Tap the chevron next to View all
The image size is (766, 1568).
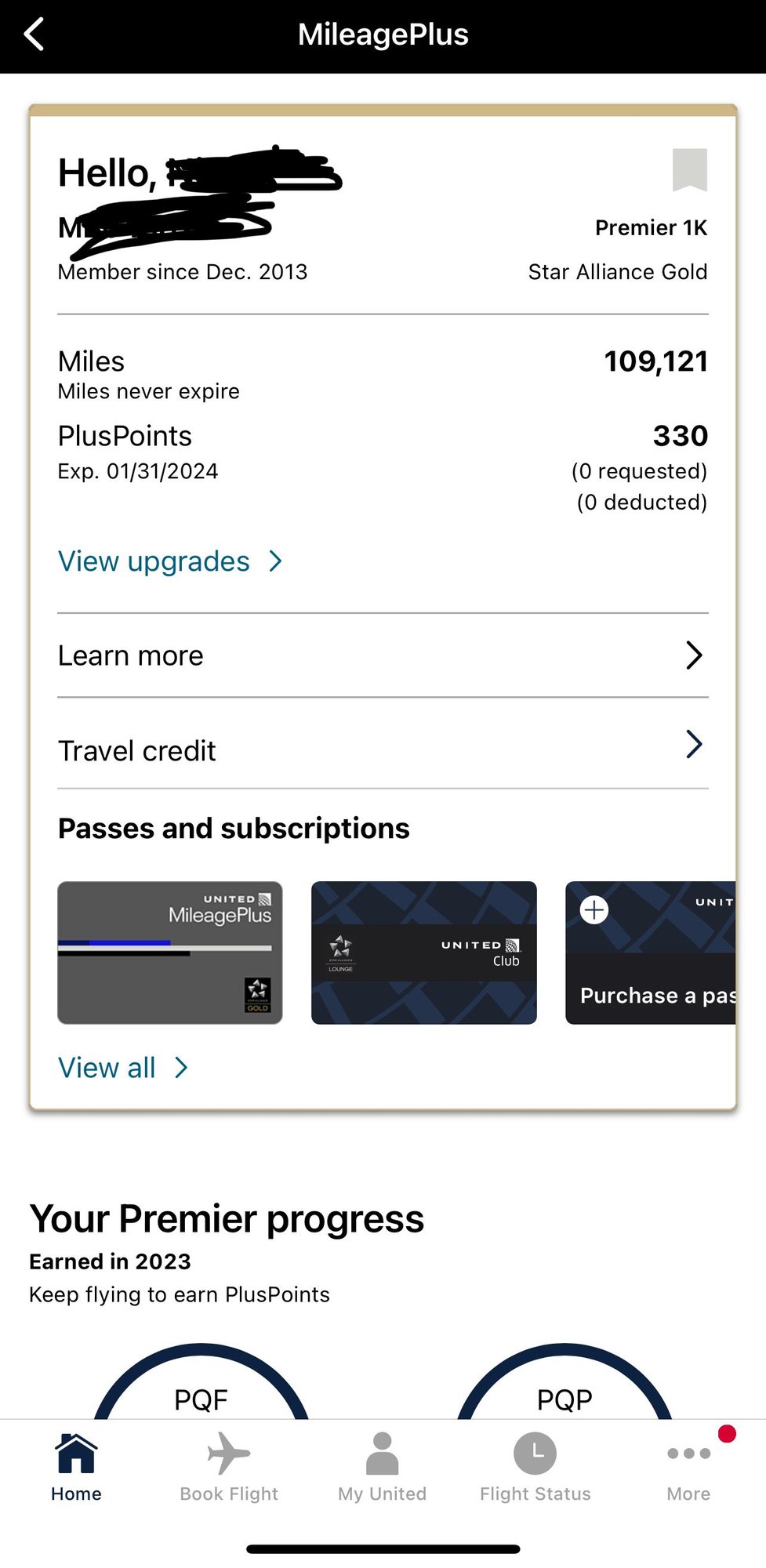point(182,1068)
